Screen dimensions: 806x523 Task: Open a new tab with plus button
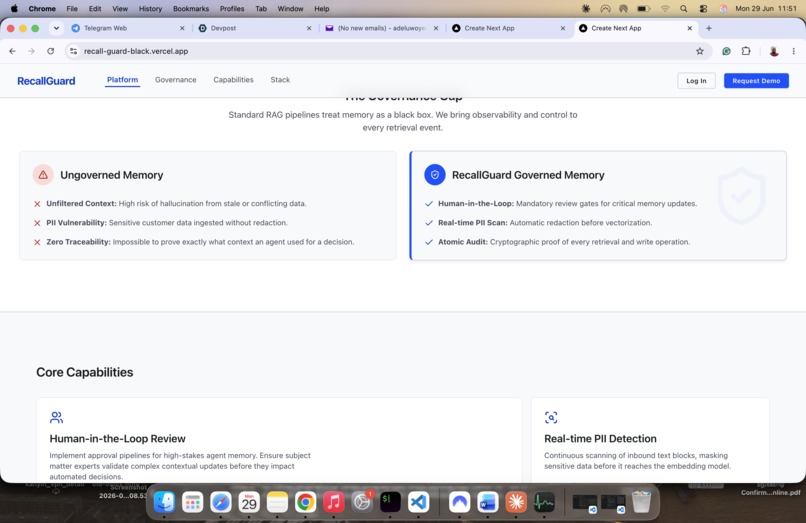(x=709, y=28)
